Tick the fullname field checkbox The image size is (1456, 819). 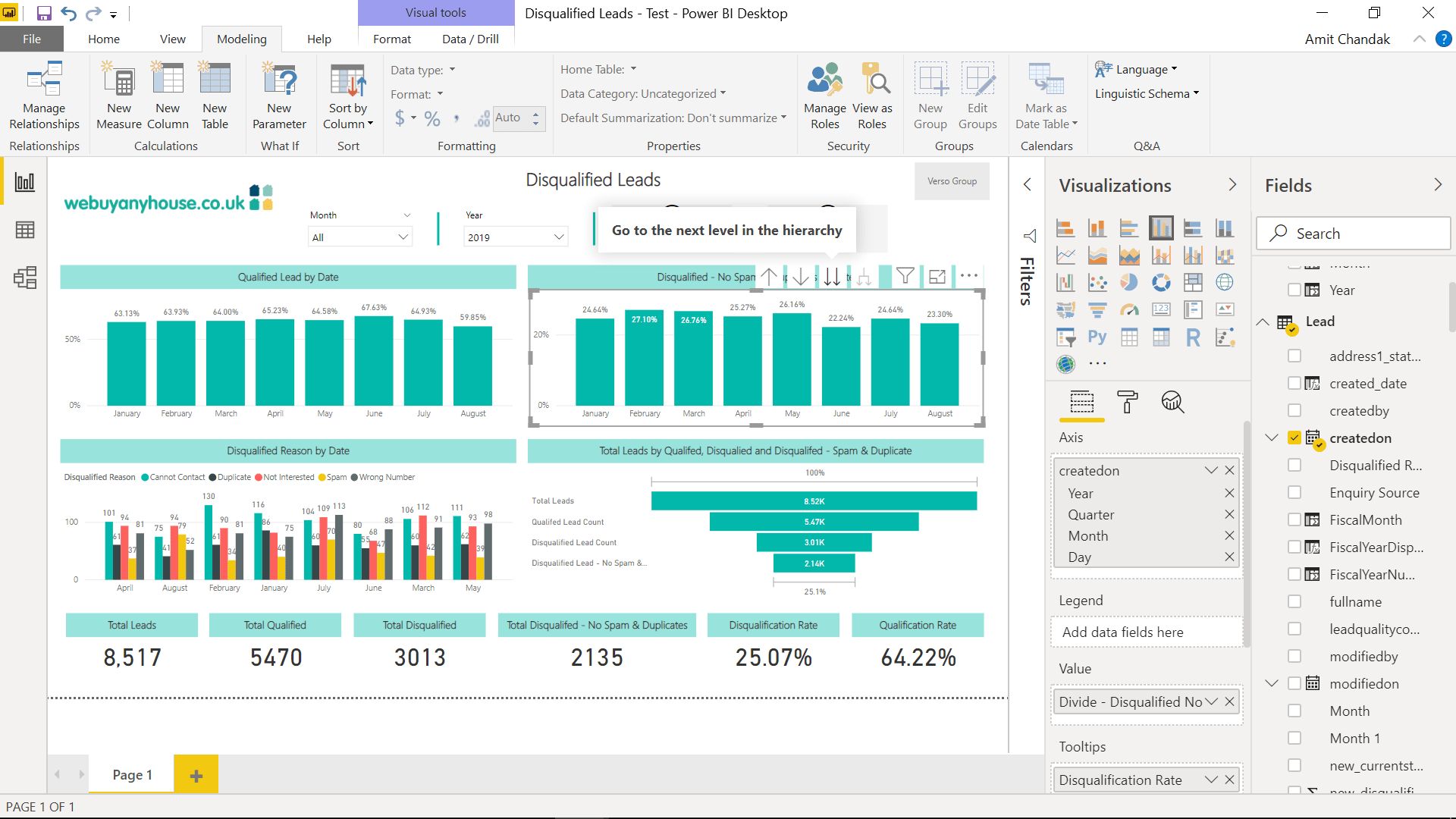pos(1294,601)
